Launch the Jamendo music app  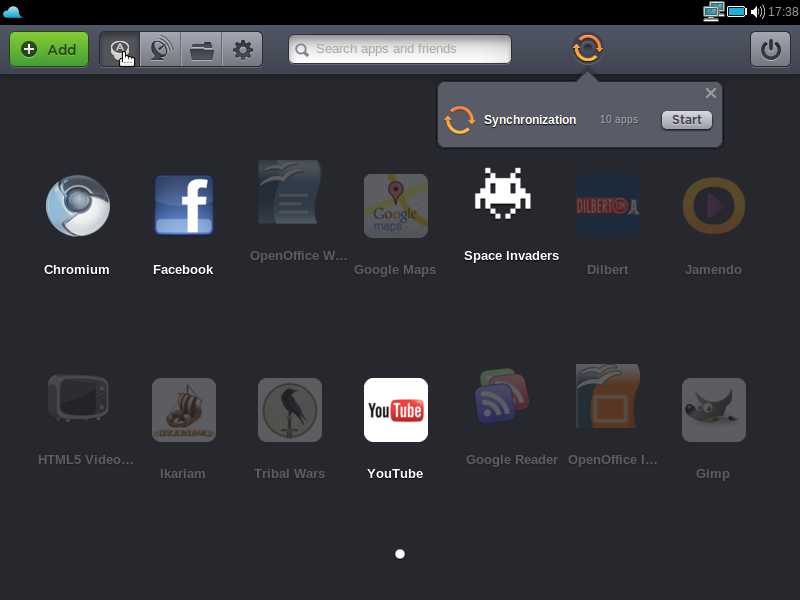click(713, 207)
